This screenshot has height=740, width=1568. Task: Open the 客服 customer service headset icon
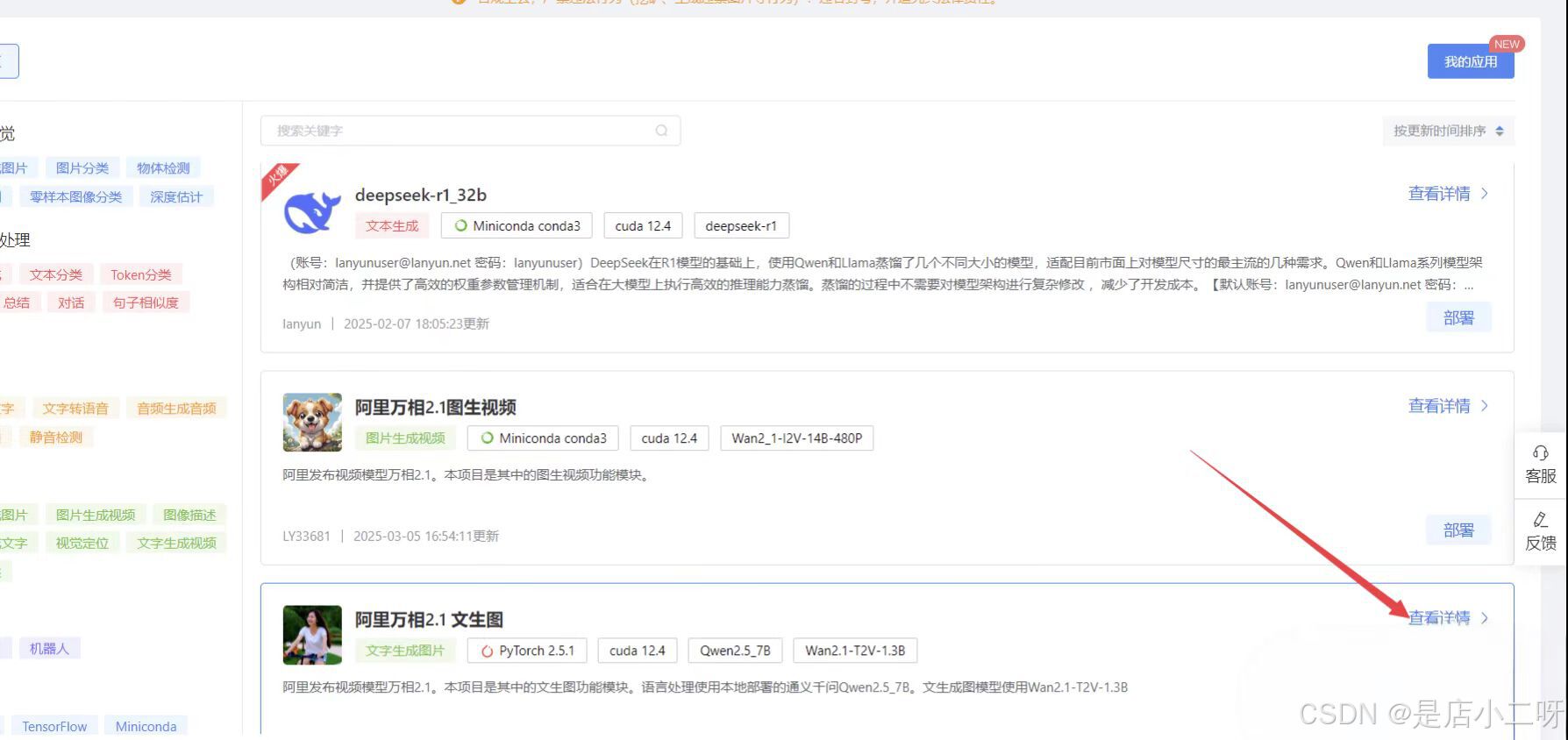[1541, 453]
